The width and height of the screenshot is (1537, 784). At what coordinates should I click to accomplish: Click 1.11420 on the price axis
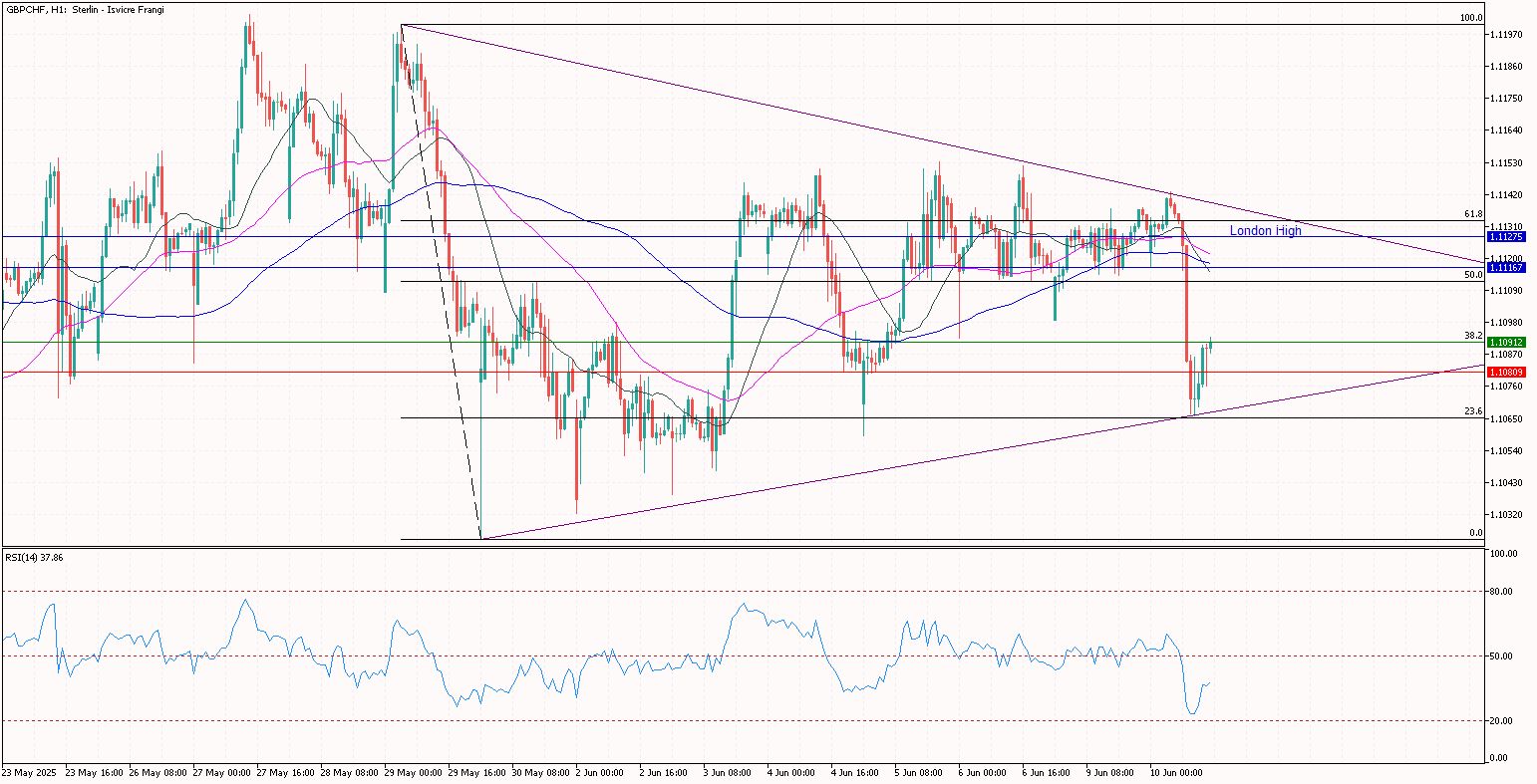[1508, 194]
